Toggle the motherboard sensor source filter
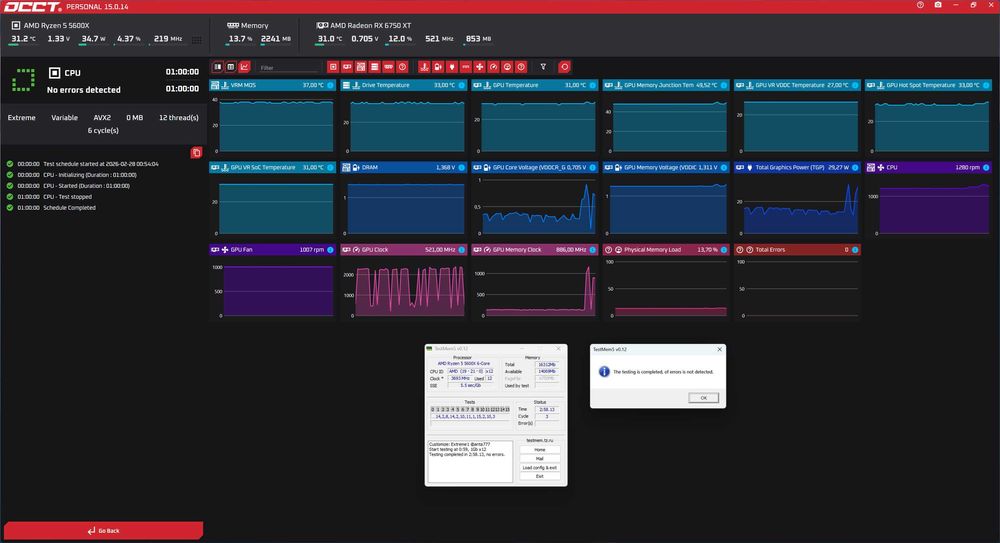The image size is (1000, 543). [x=361, y=67]
